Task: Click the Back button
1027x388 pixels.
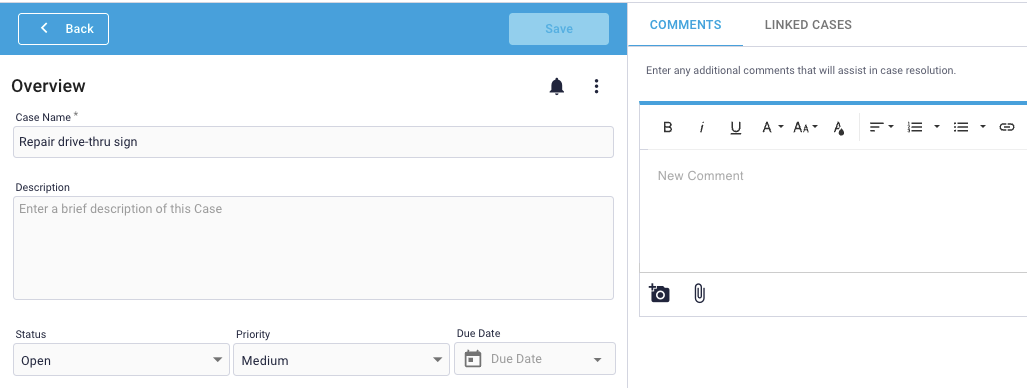Action: pyautogui.click(x=64, y=29)
